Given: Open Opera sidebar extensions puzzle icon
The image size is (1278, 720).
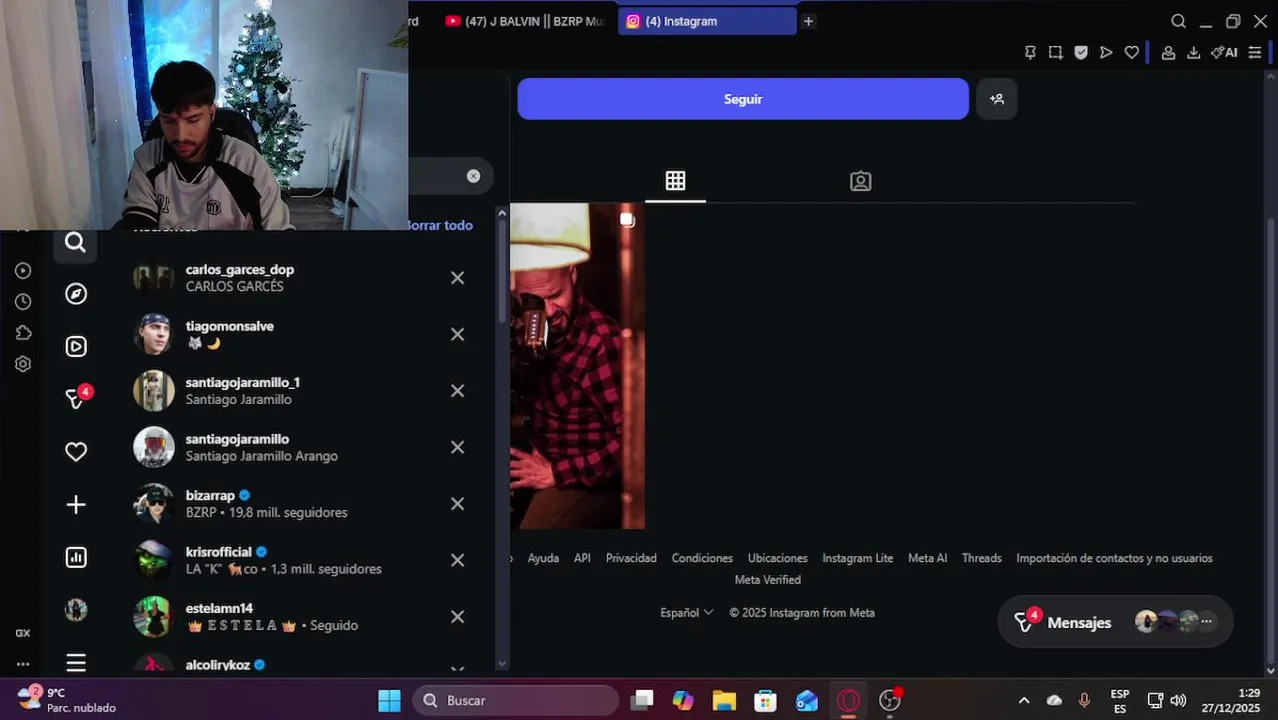Looking at the screenshot, I should 23,333.
